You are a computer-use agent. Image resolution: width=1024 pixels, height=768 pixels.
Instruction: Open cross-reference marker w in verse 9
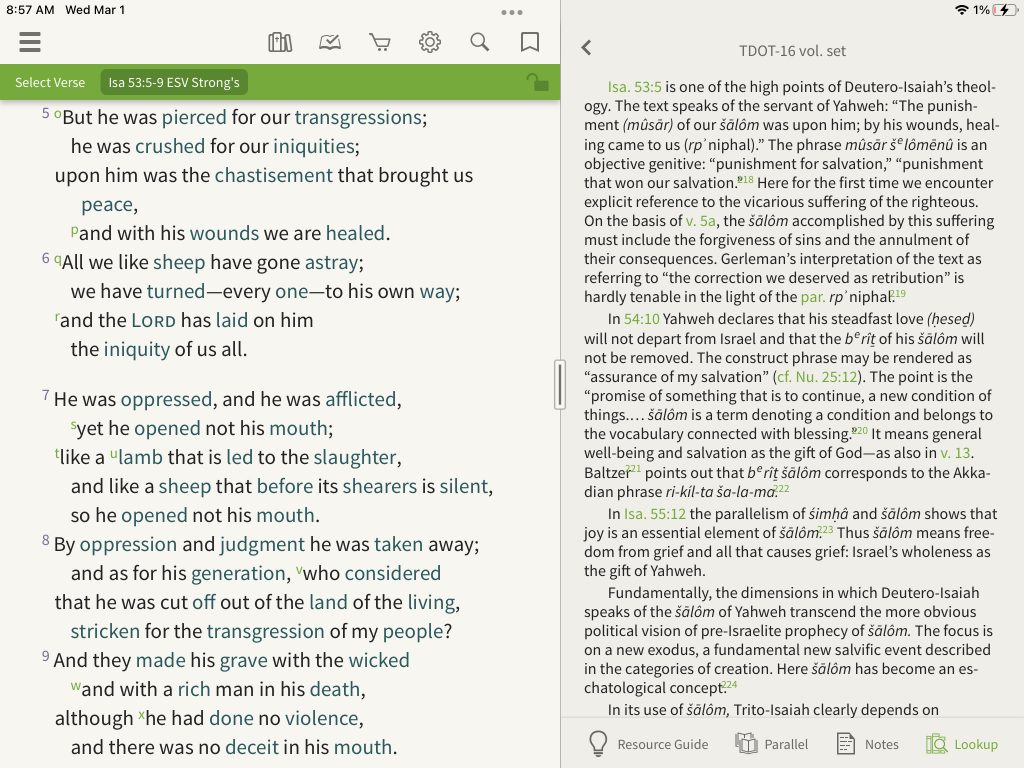(76, 686)
